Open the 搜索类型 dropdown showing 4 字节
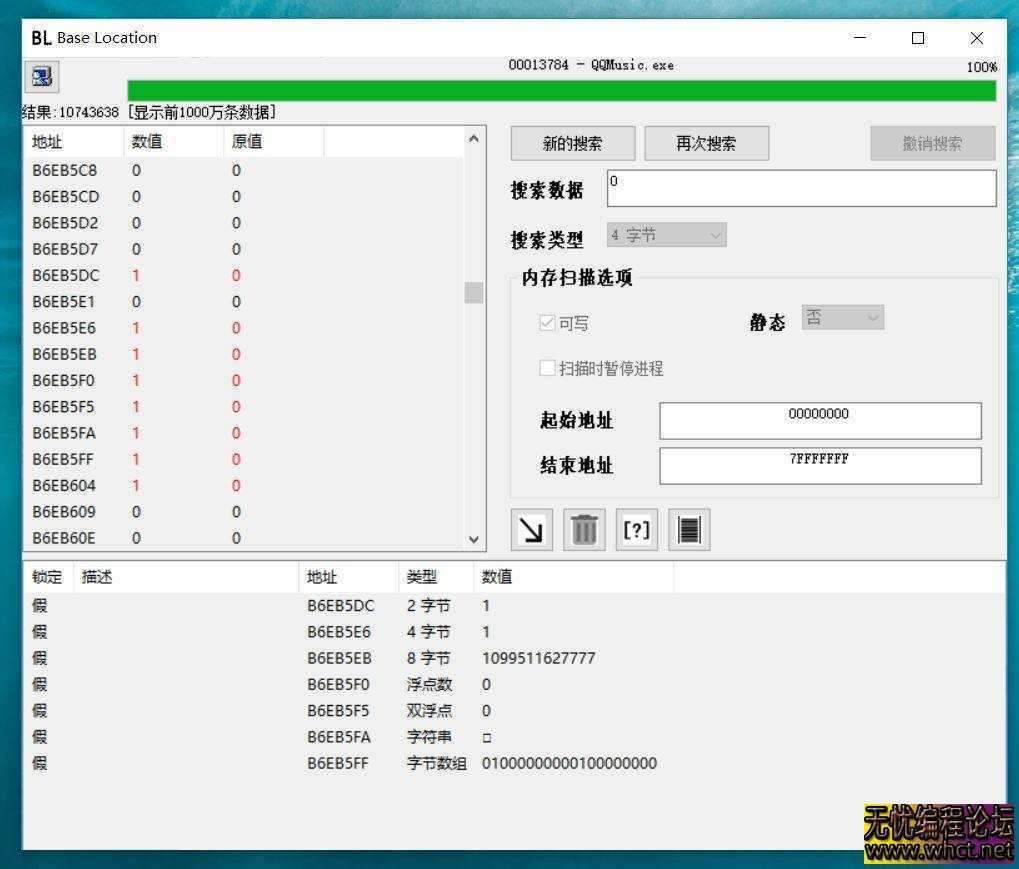This screenshot has width=1019, height=869. [x=665, y=234]
